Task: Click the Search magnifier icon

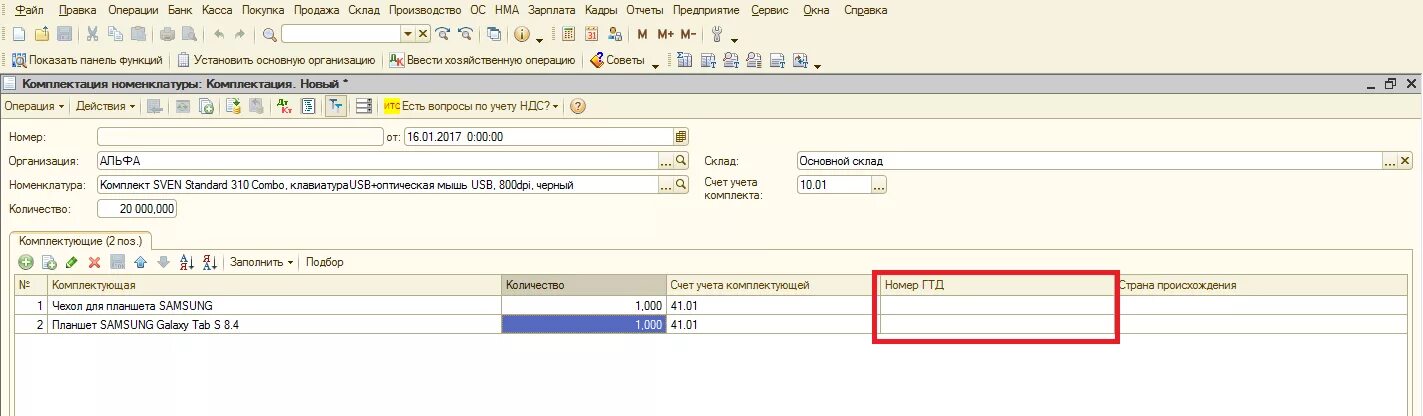Action: click(x=269, y=34)
